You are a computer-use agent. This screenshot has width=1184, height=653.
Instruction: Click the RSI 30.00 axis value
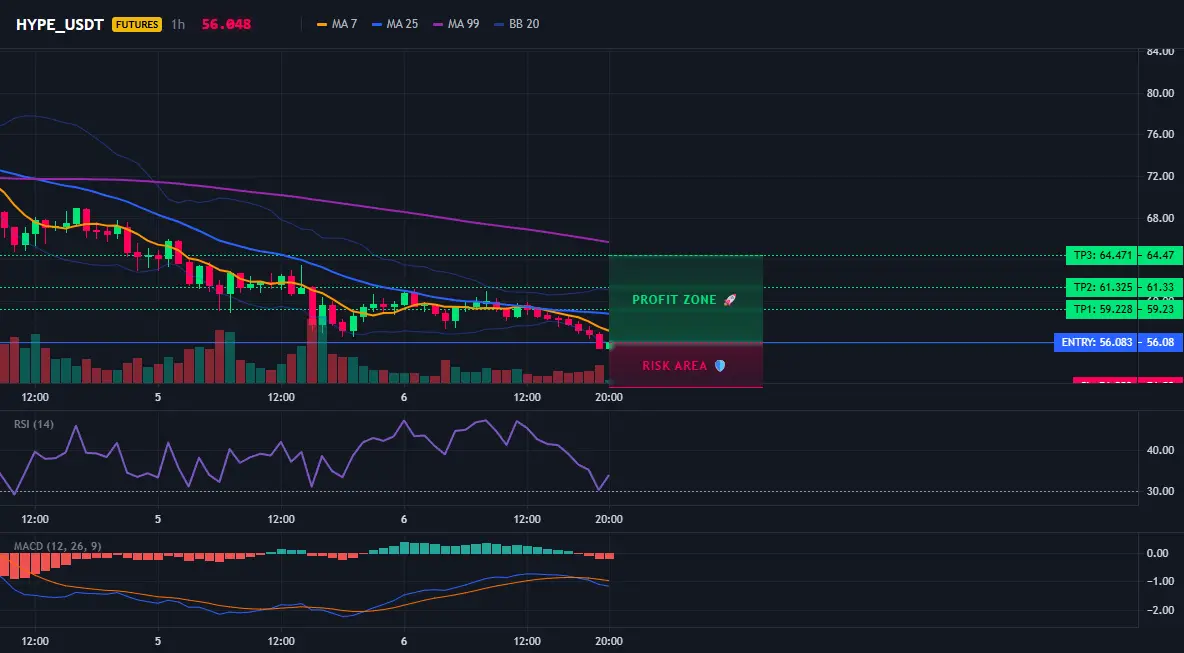click(1160, 491)
